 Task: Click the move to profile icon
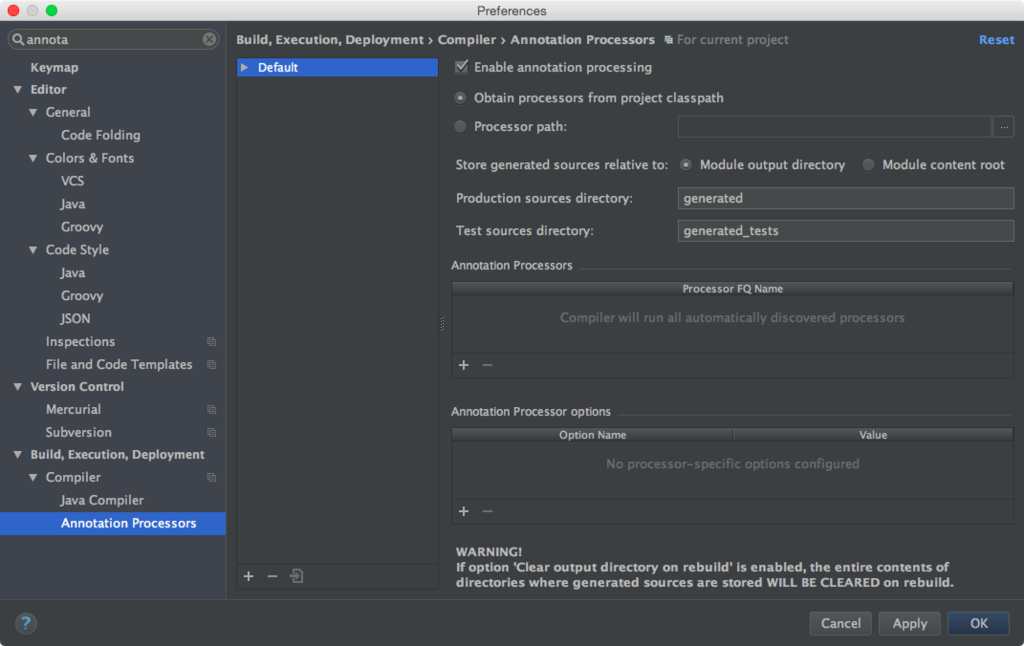pos(296,576)
